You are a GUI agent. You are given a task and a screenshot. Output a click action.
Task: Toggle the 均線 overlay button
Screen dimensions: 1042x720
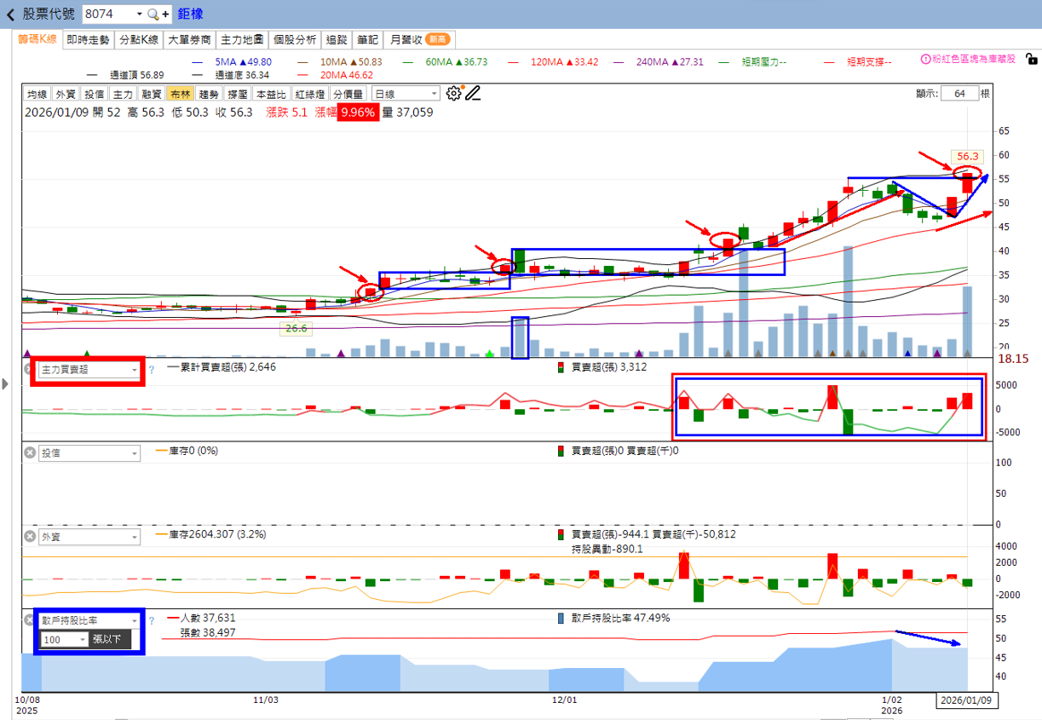[37, 94]
